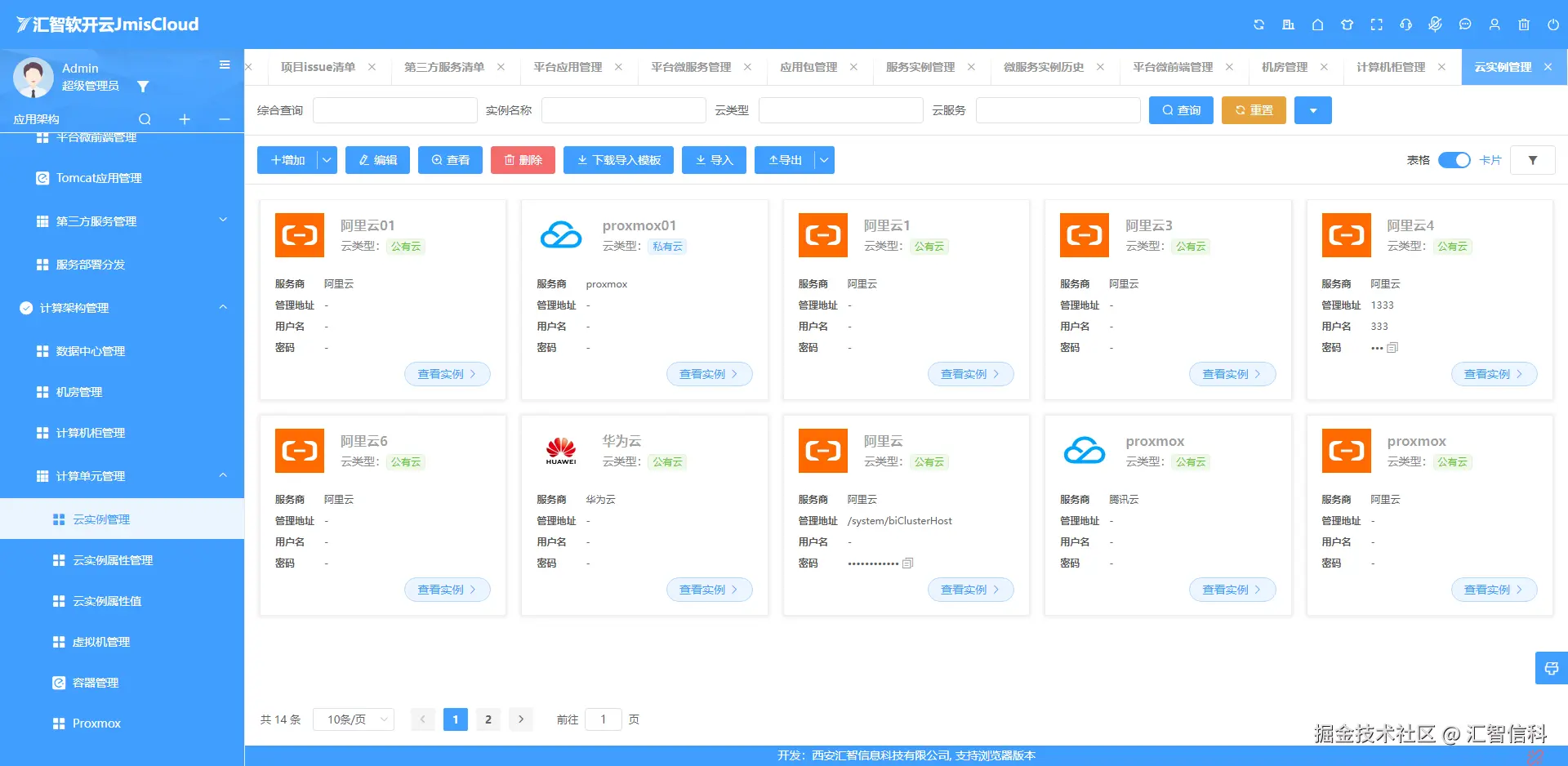This screenshot has width=1568, height=766.
Task: Click the 查询 search button
Action: (x=1181, y=110)
